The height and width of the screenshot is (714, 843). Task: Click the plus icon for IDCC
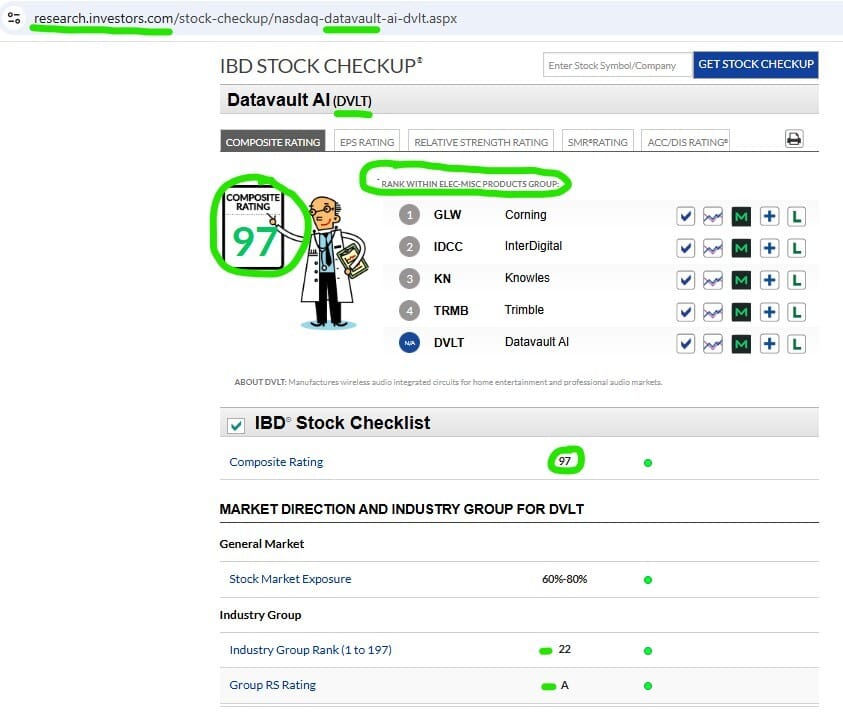pyautogui.click(x=769, y=248)
